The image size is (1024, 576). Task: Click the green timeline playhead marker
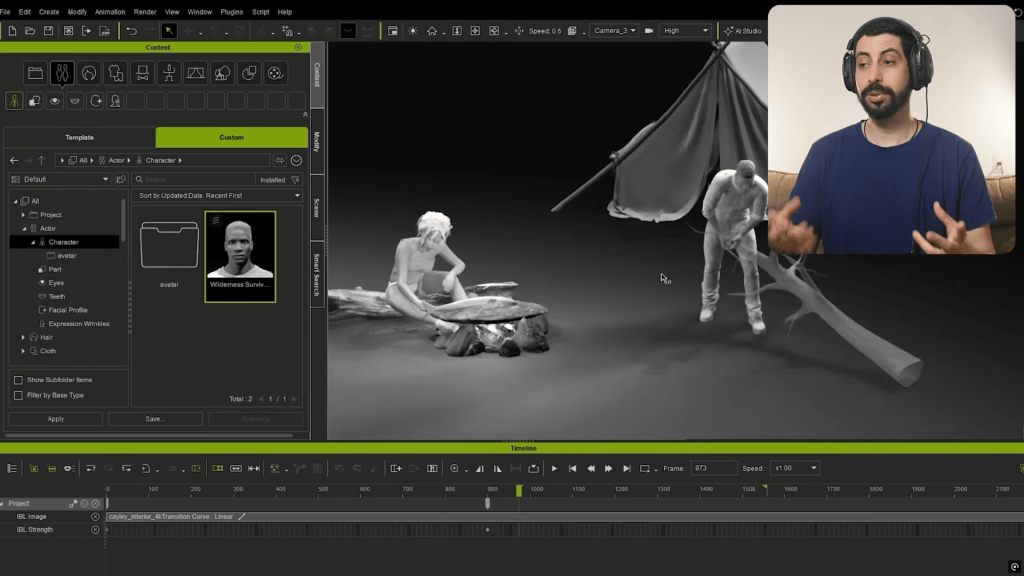(519, 490)
